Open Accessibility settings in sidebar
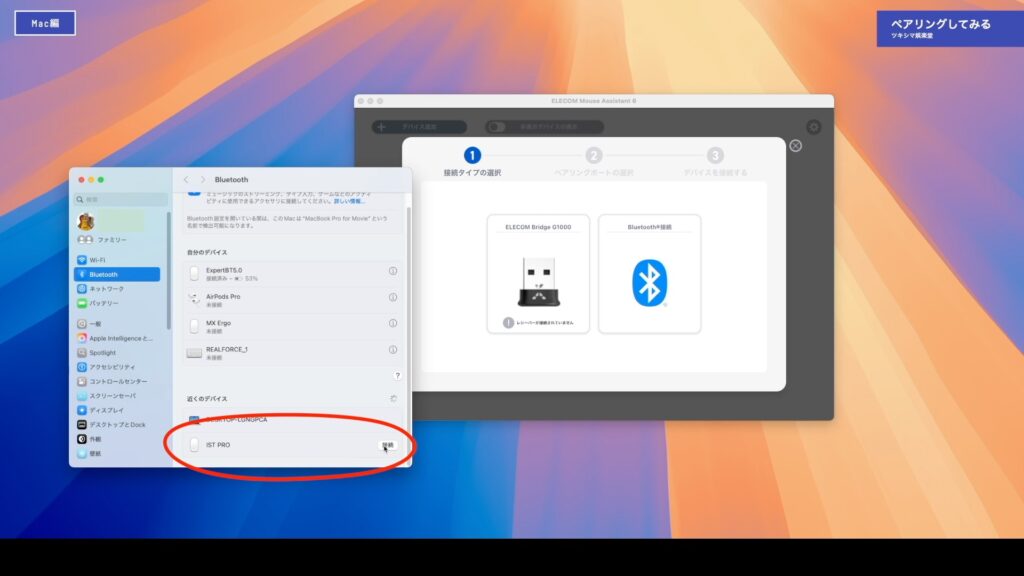The width and height of the screenshot is (1024, 576). [111, 367]
